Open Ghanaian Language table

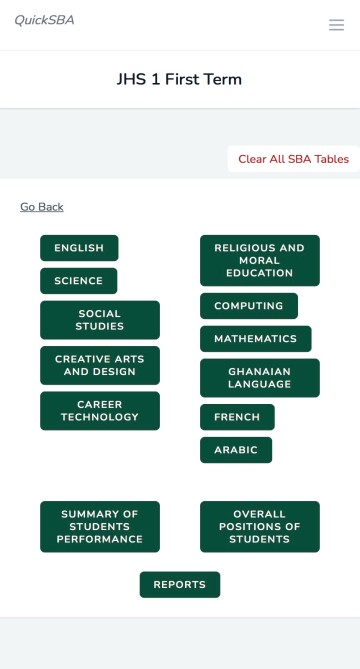point(260,378)
